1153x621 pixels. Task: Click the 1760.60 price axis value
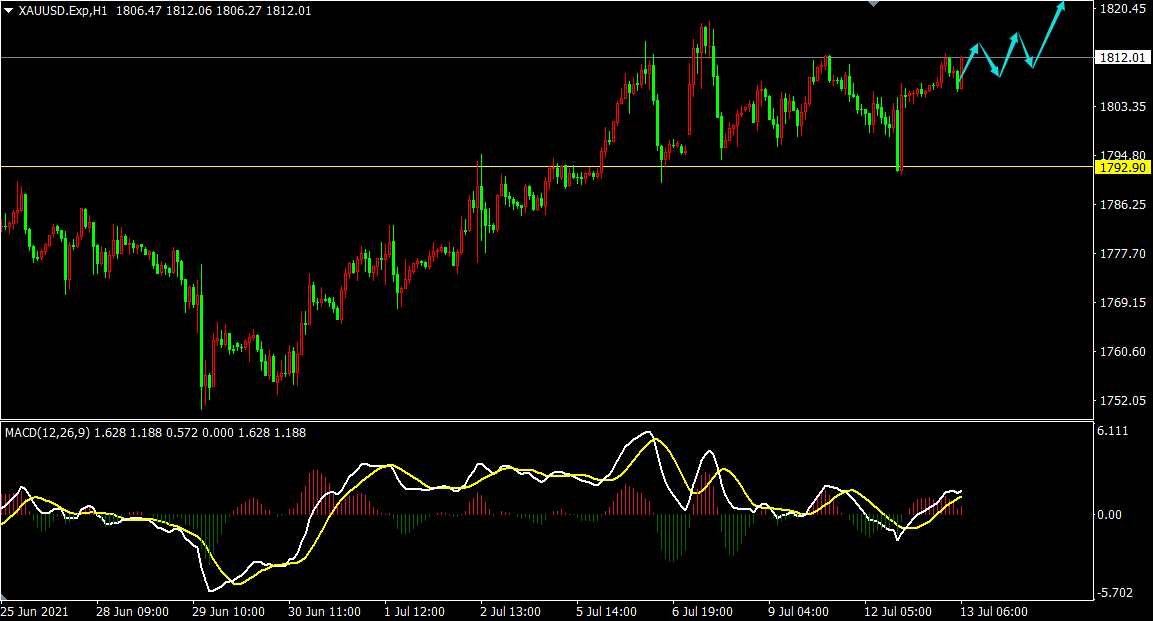click(1122, 351)
